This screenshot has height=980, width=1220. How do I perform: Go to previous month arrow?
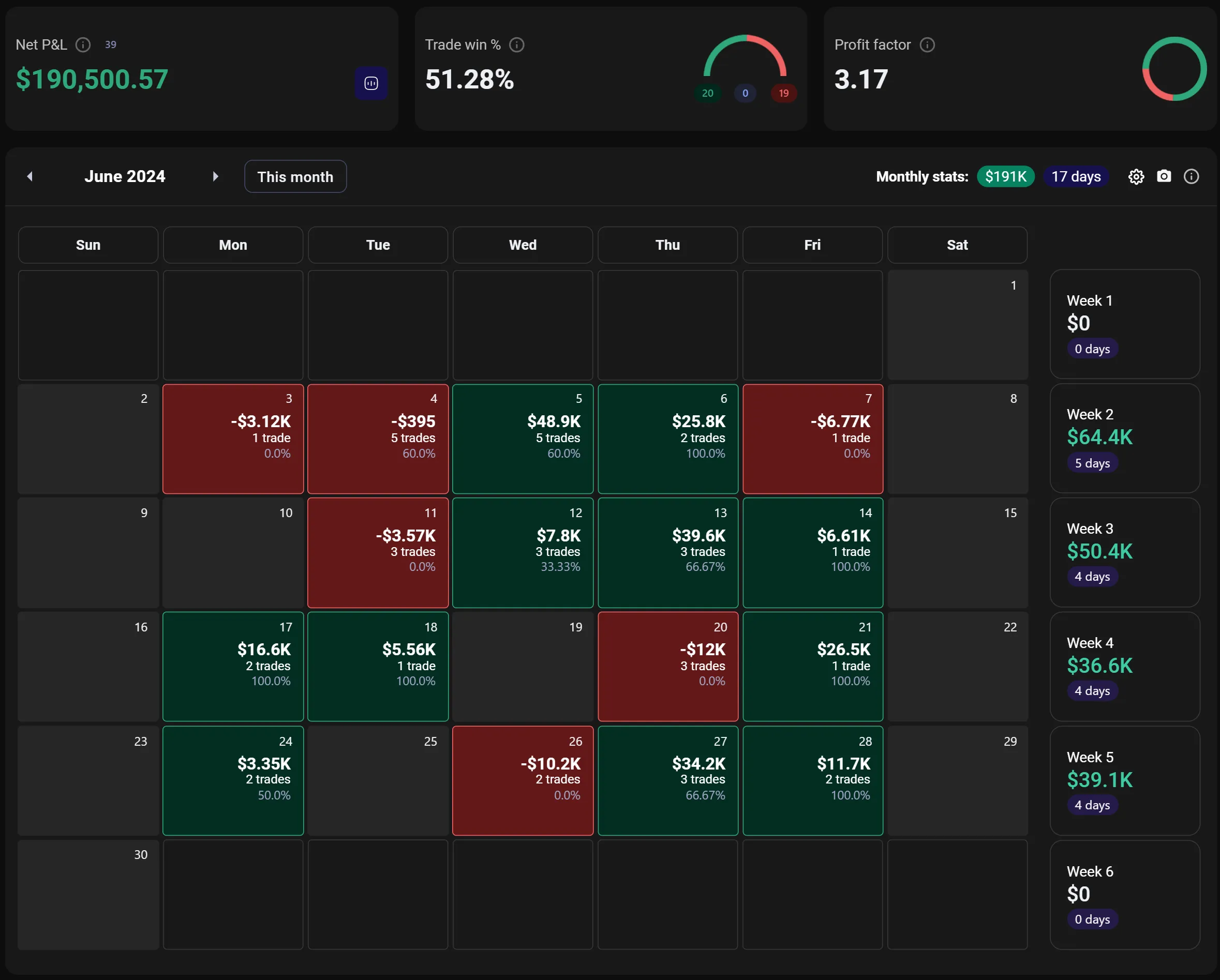pyautogui.click(x=30, y=176)
